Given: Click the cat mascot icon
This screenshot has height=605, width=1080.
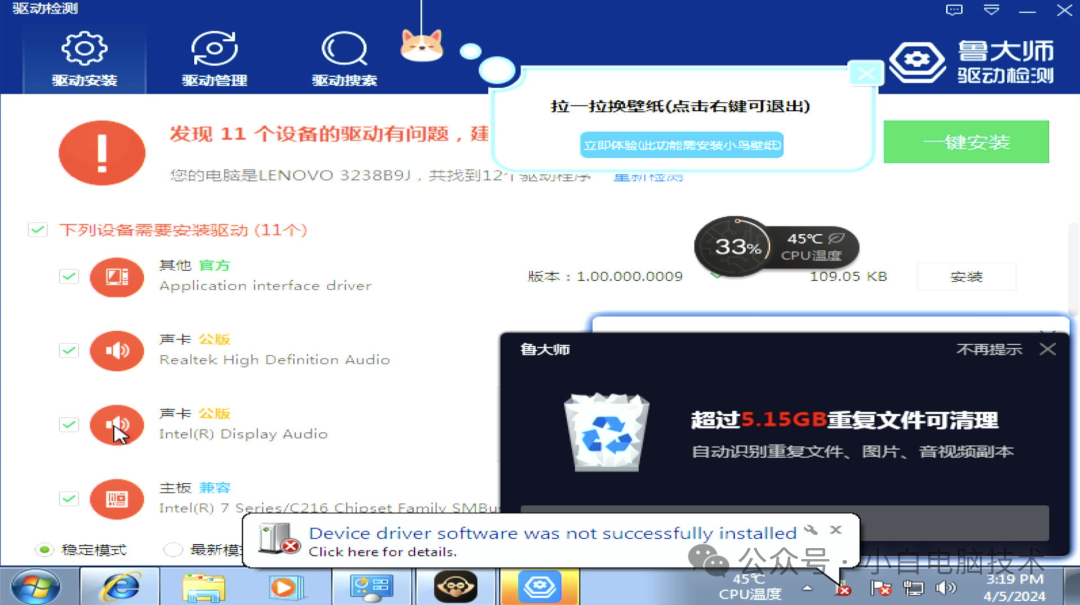Looking at the screenshot, I should (x=422, y=45).
